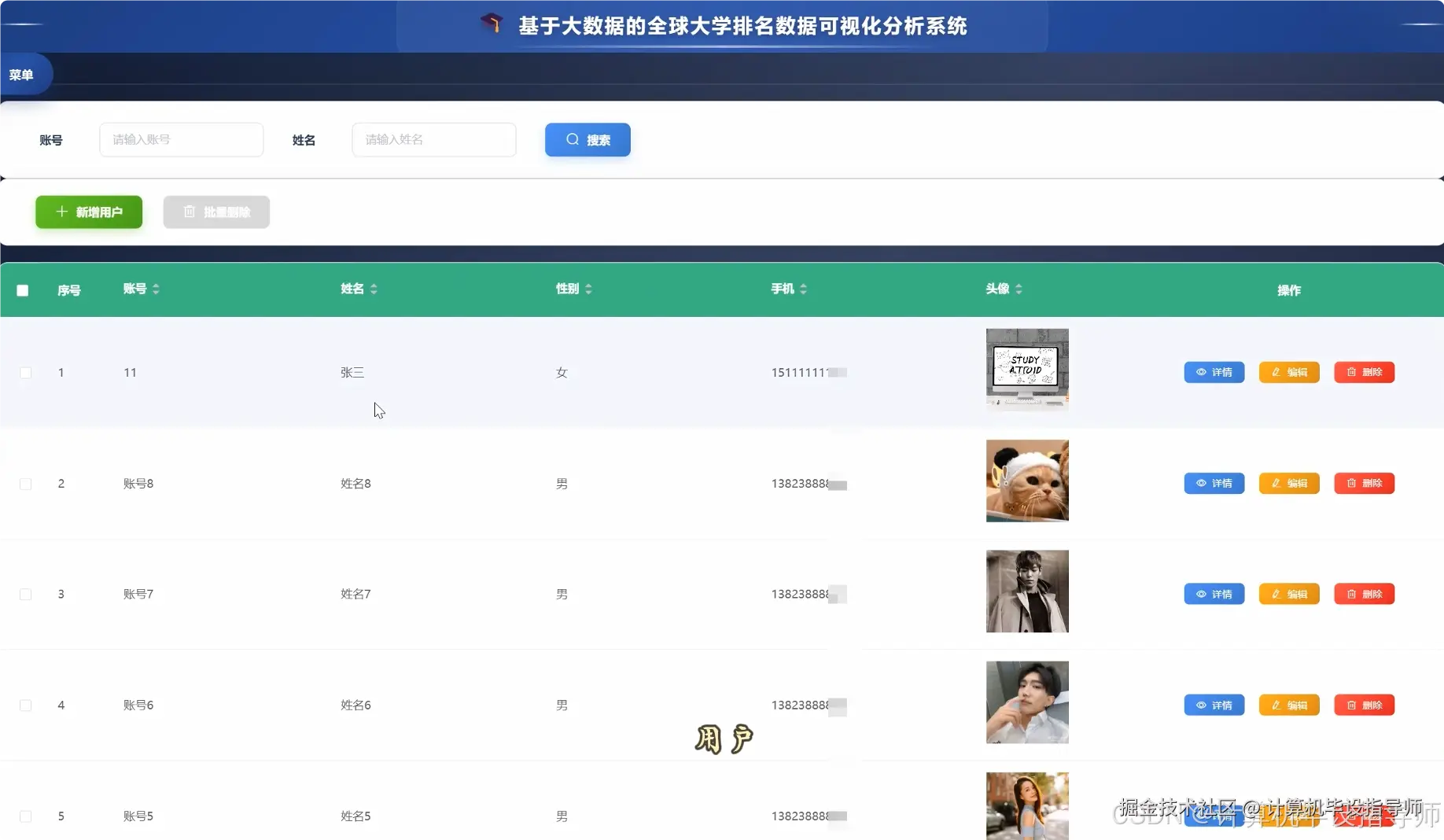The image size is (1444, 840).
Task: Open the 菜单 sidebar menu
Action: [x=22, y=75]
